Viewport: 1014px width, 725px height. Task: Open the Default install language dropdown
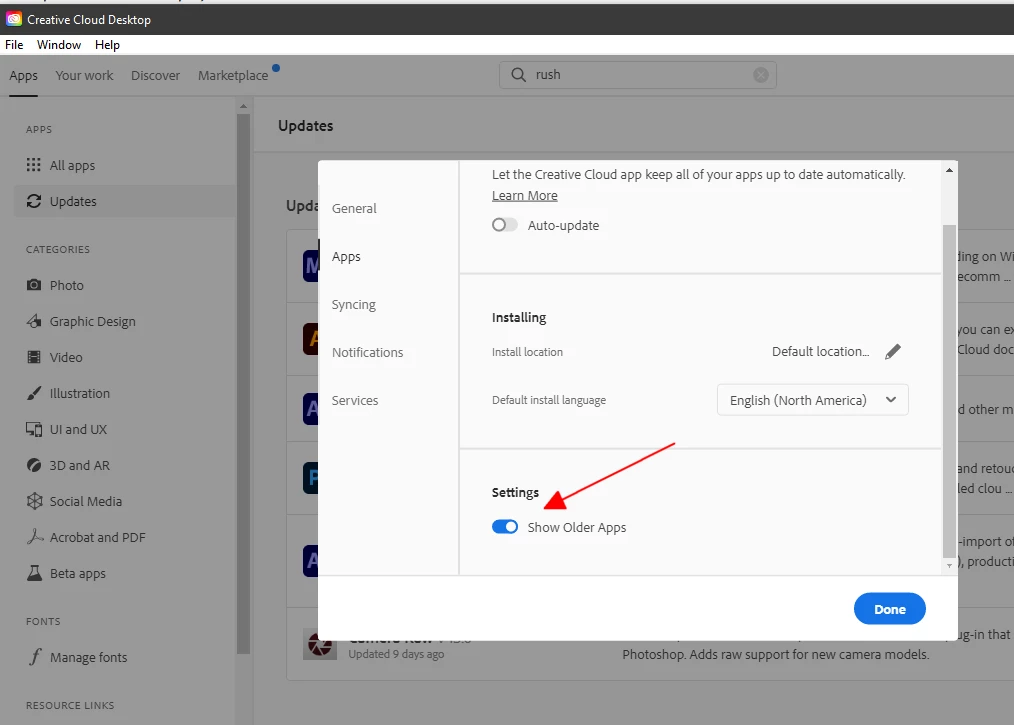[812, 400]
